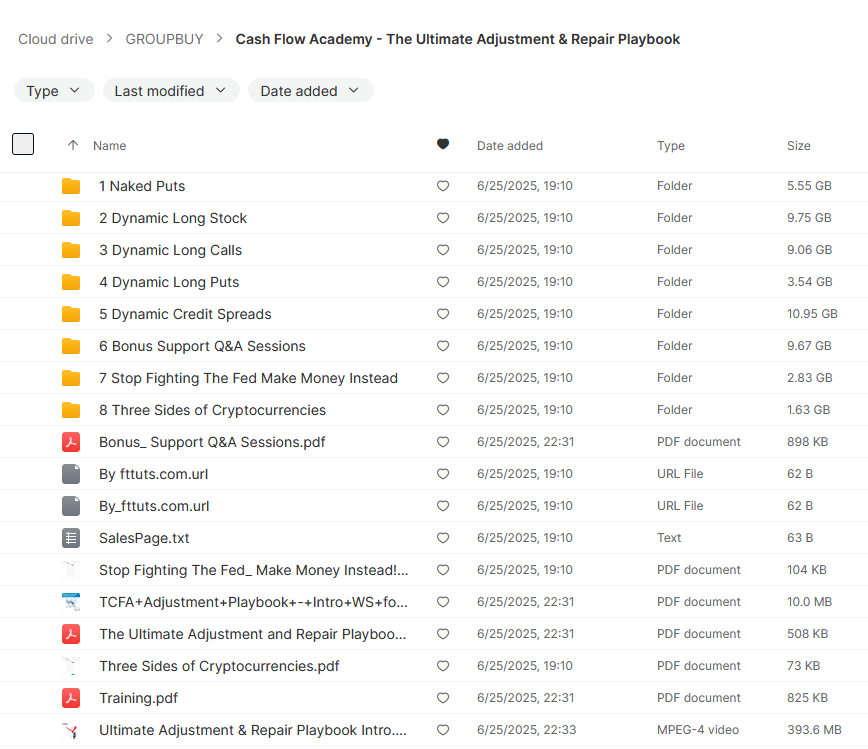Viewport: 868px width, 749px height.
Task: Click the PDF icon for Bonus_ Support Q&A Sessions.pdf
Action: pyautogui.click(x=71, y=442)
